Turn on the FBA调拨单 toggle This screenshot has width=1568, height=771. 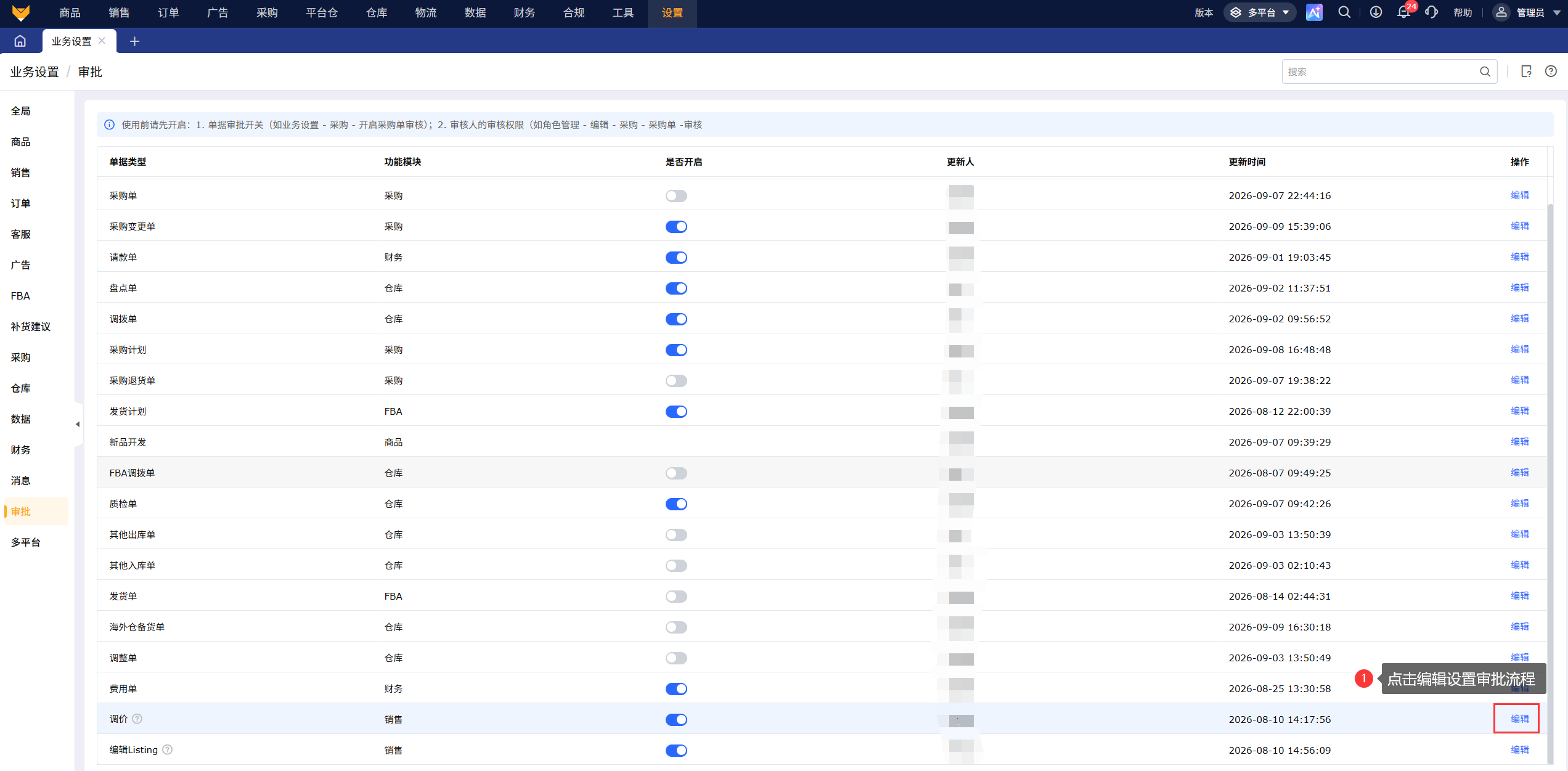coord(676,473)
